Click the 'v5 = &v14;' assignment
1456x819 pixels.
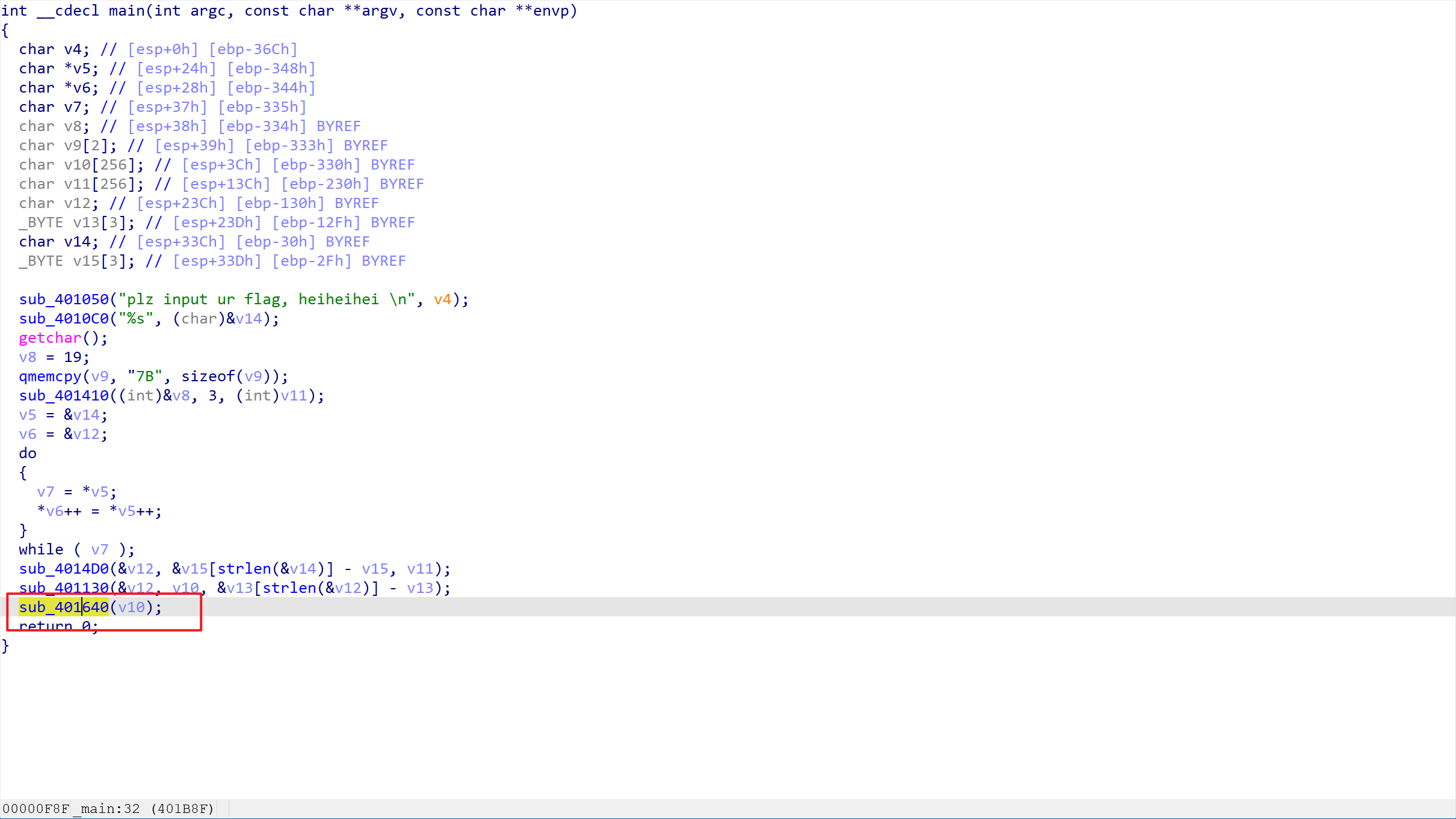pos(64,414)
